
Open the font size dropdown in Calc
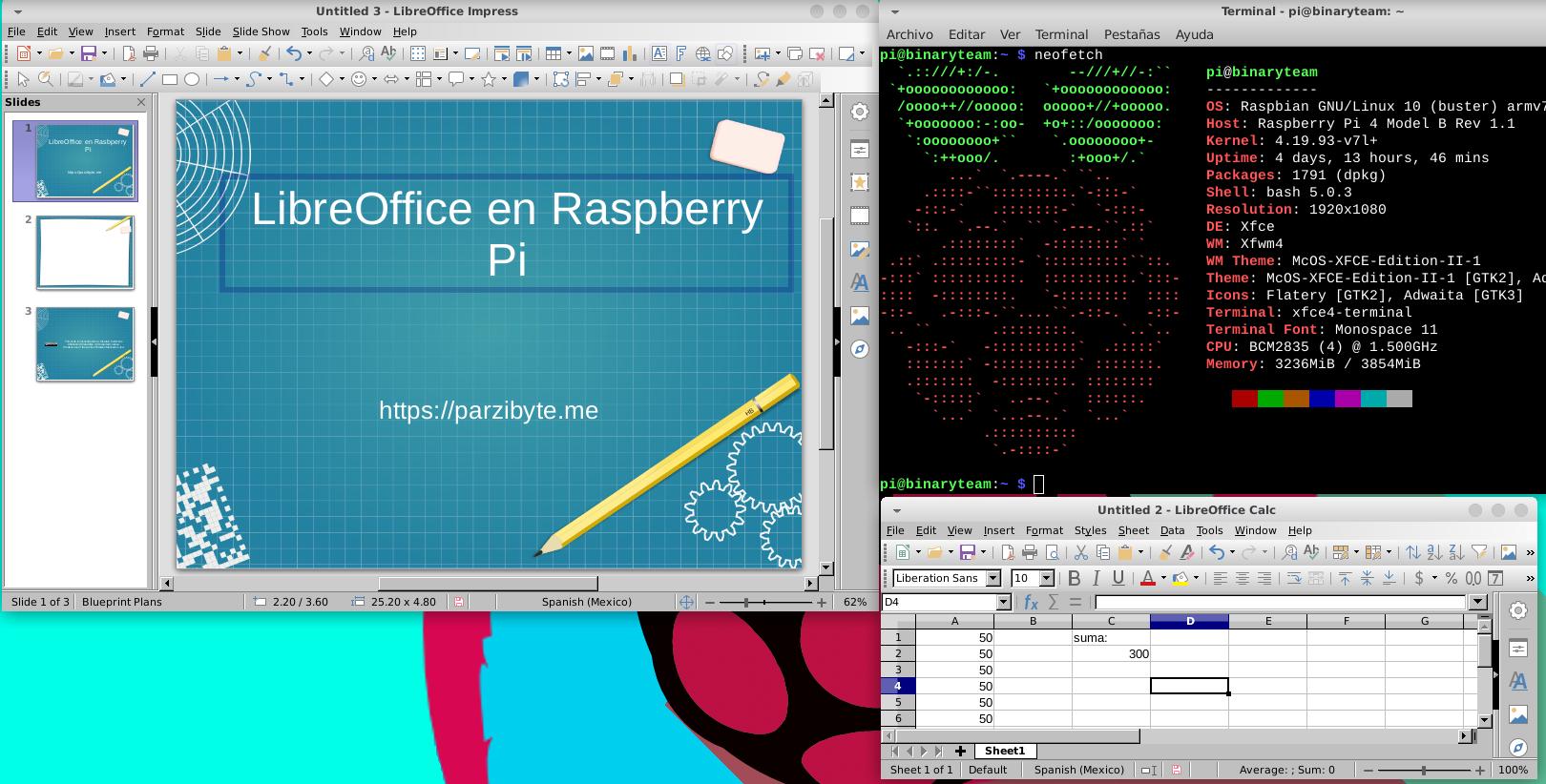click(x=1046, y=578)
